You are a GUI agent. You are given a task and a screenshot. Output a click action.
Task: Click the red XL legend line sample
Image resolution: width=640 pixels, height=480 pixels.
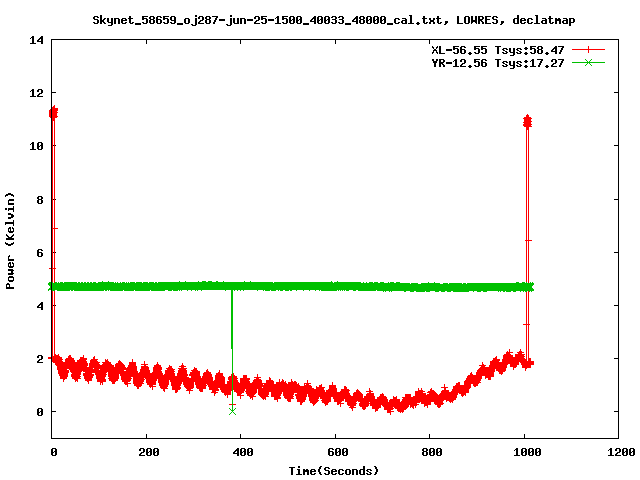pyautogui.click(x=588, y=50)
